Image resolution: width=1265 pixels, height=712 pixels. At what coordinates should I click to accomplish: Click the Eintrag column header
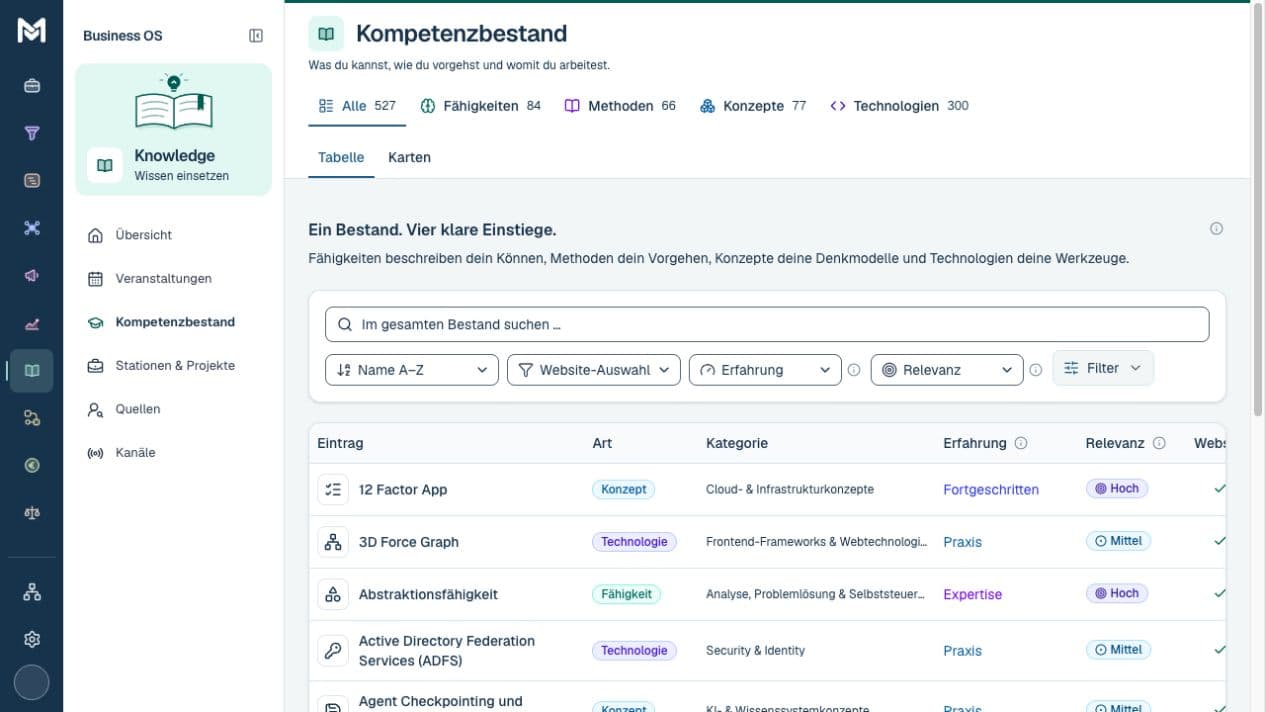(340, 443)
